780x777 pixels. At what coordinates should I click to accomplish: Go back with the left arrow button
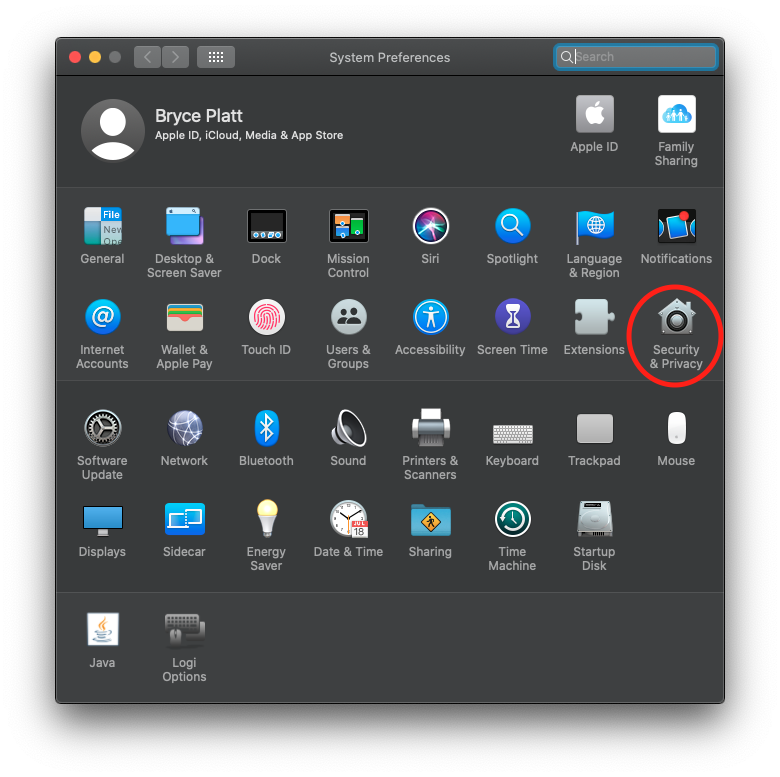(x=147, y=57)
